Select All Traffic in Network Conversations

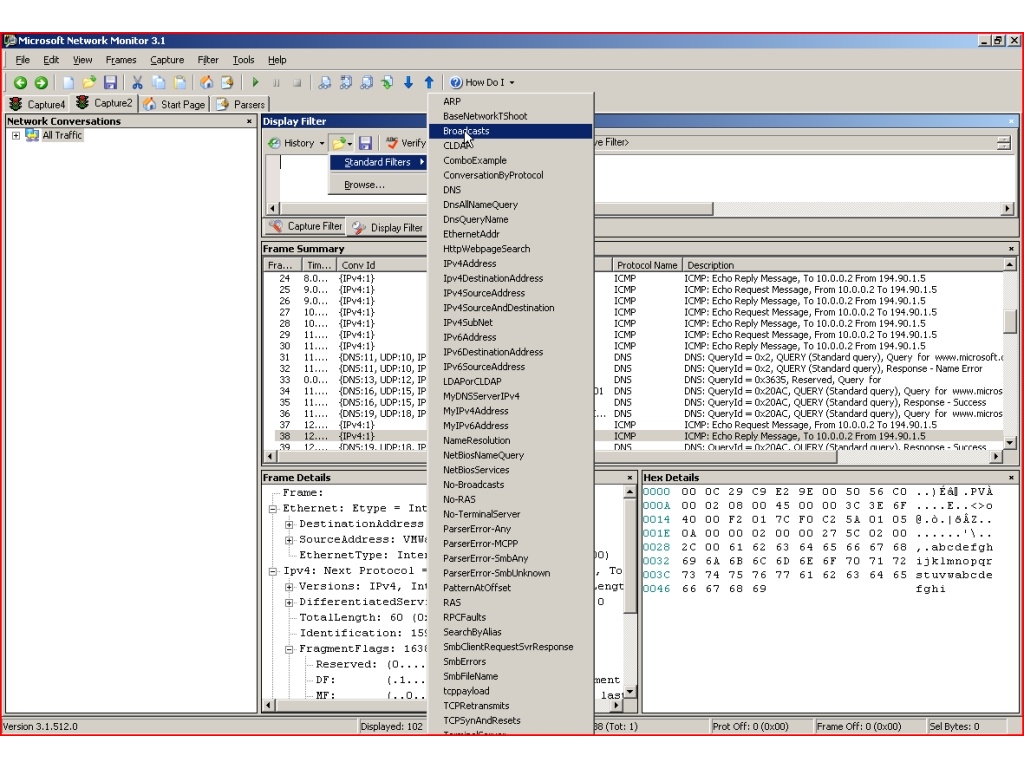pos(62,135)
